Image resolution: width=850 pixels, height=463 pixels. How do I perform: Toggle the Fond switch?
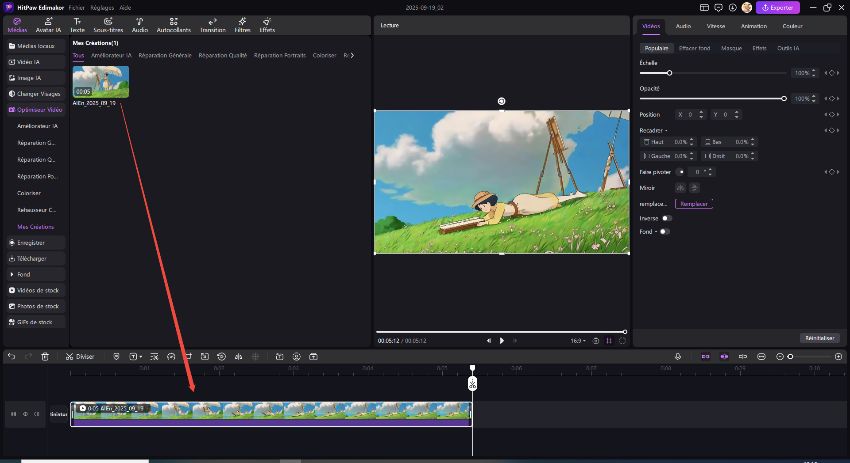coord(664,232)
